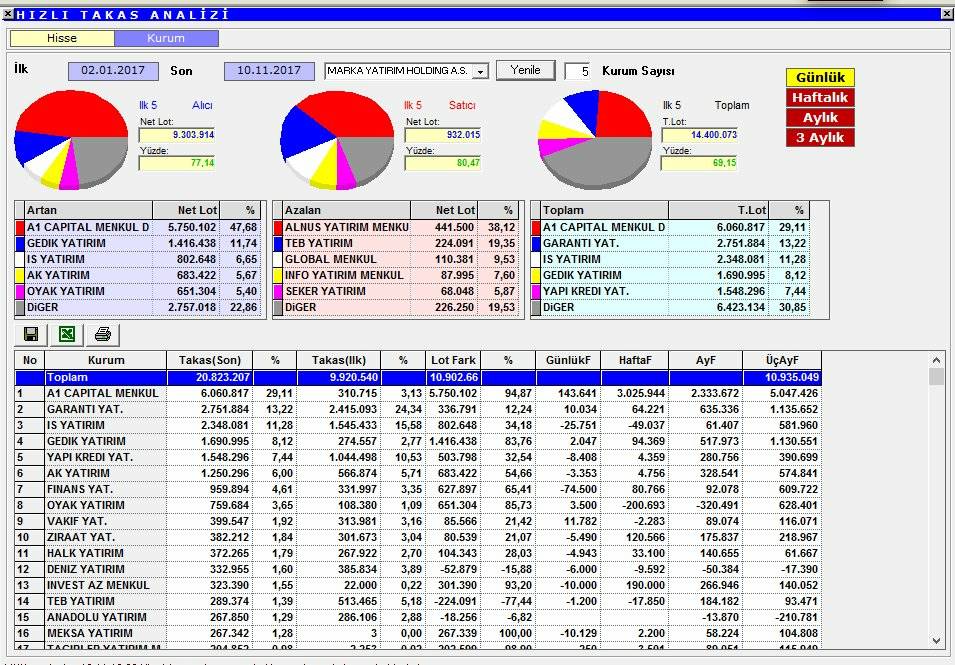Click the blue swatch beside TEB YATIRIM in Azalan
Viewport: 955px width, 665px height.
pos(278,244)
